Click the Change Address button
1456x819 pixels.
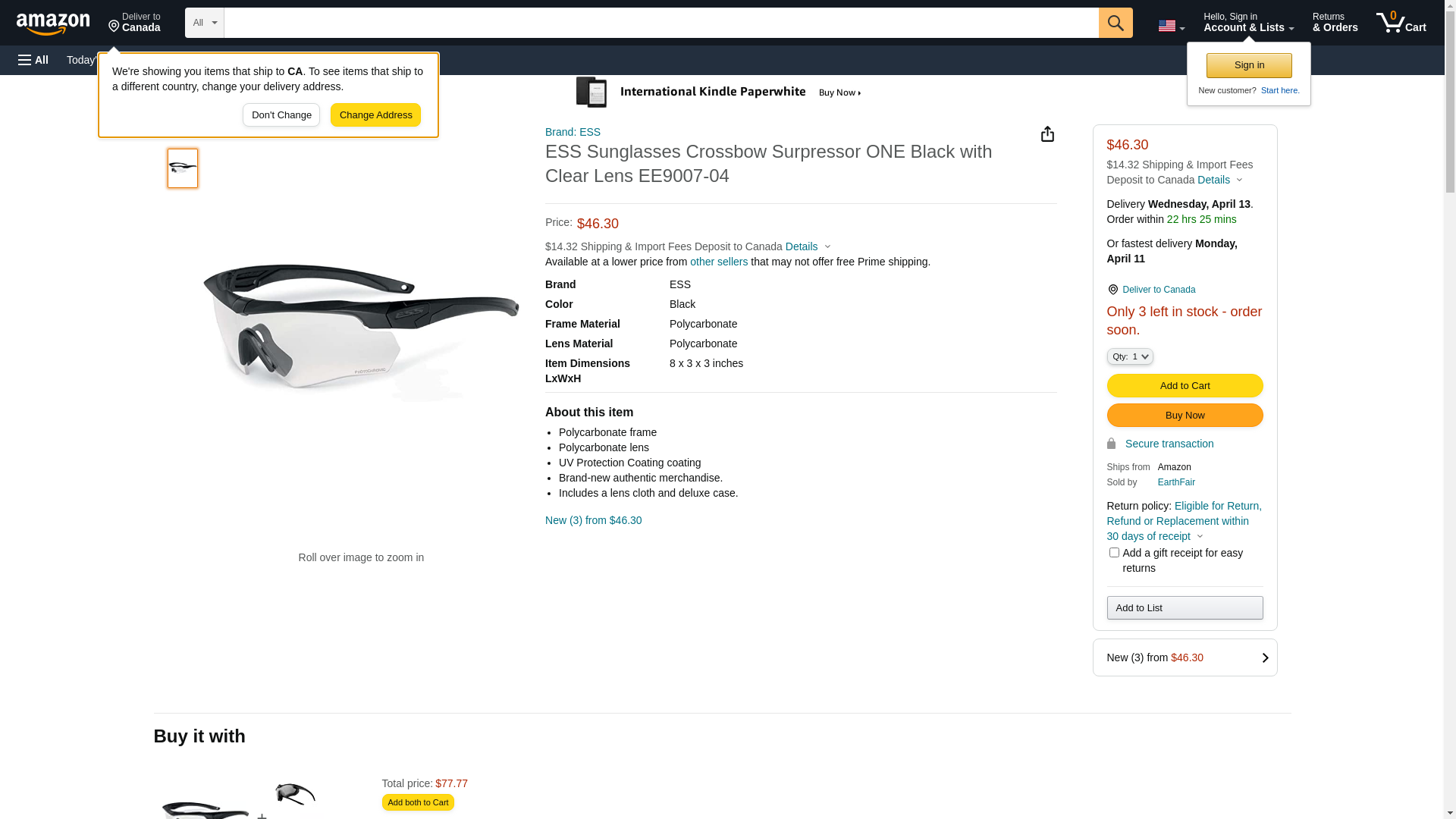(x=375, y=115)
